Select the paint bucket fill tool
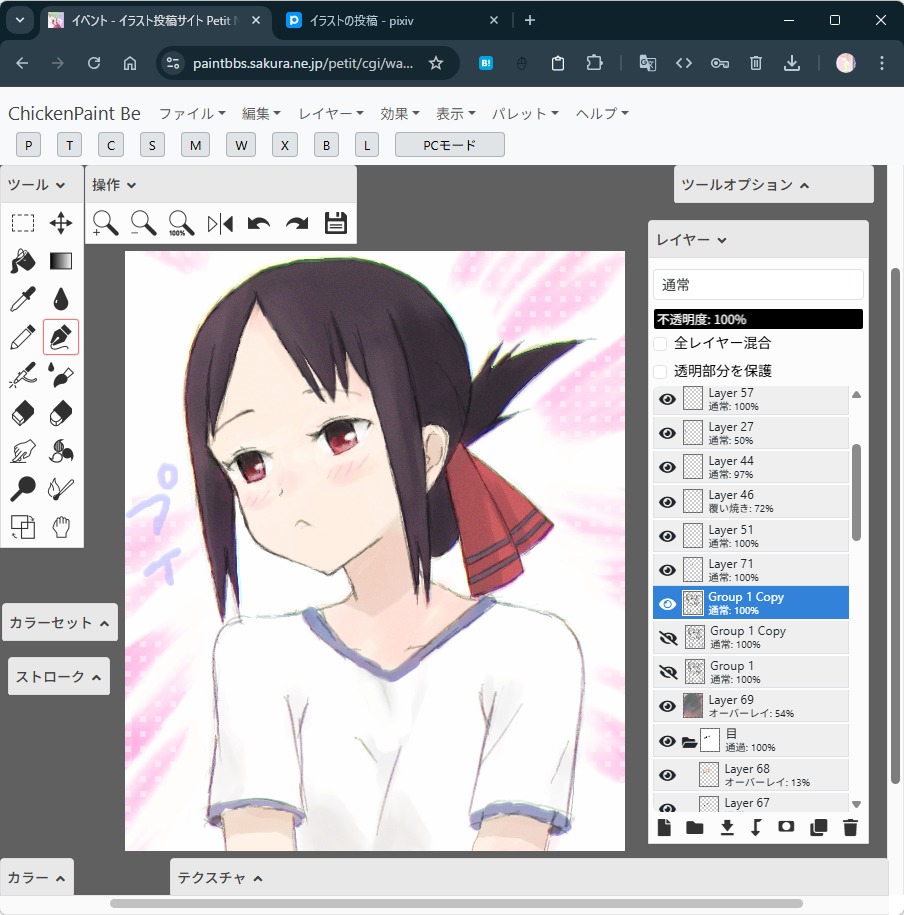Screen dimensions: 904x915 click(x=23, y=261)
